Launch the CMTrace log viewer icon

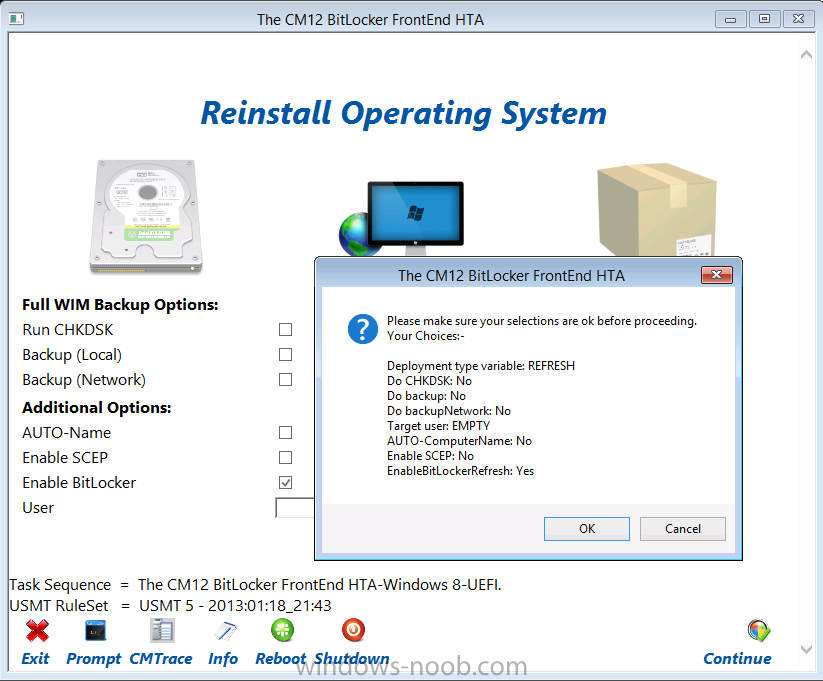point(162,630)
